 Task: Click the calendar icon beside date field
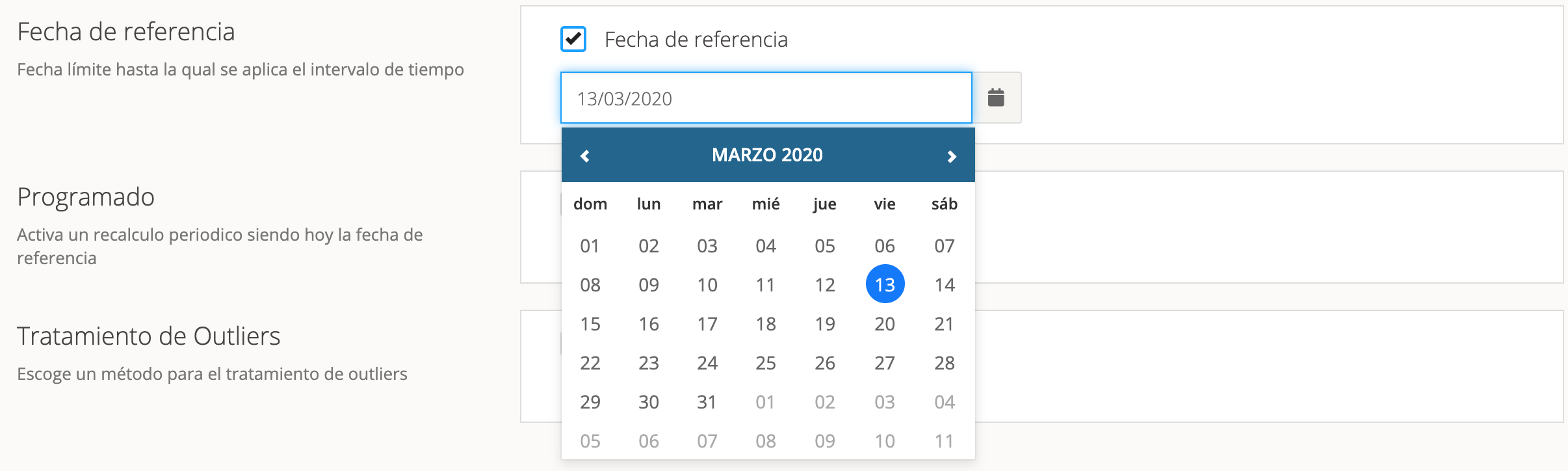[x=996, y=98]
